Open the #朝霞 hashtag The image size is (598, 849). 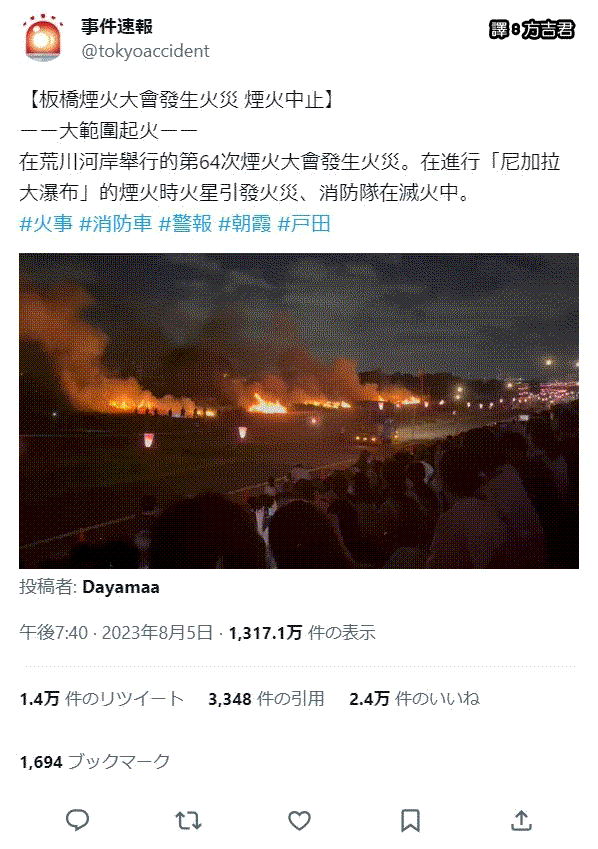pyautogui.click(x=245, y=224)
